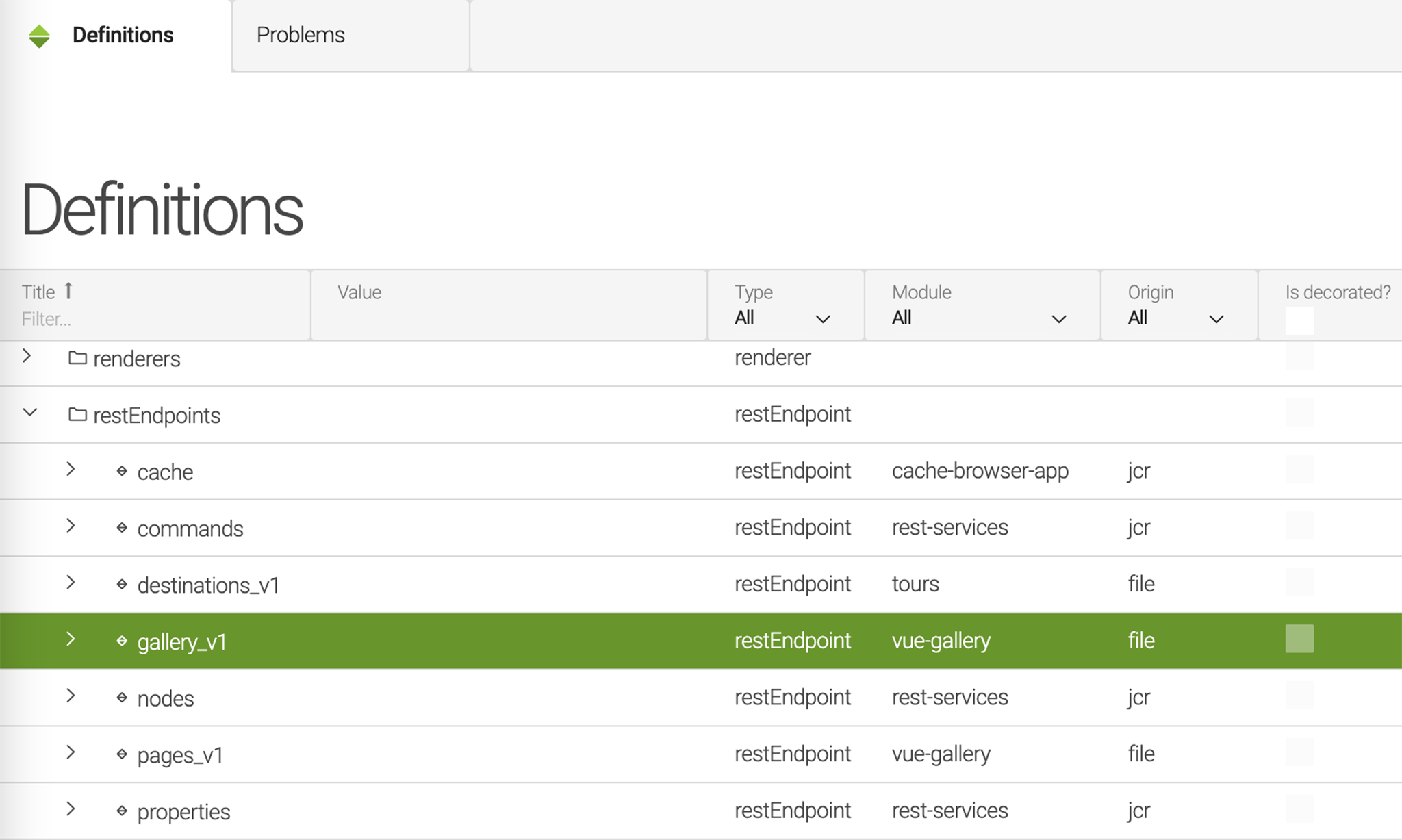Open the Type filter dropdown

pyautogui.click(x=782, y=318)
